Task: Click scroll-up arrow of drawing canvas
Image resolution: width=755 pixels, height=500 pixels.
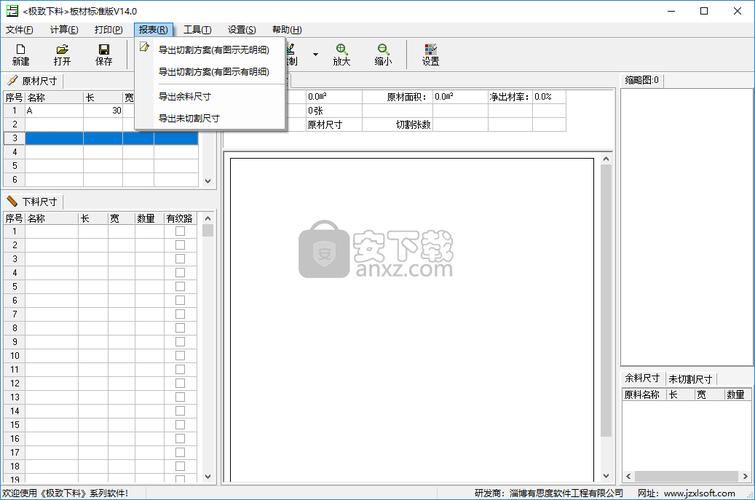Action: (x=606, y=158)
